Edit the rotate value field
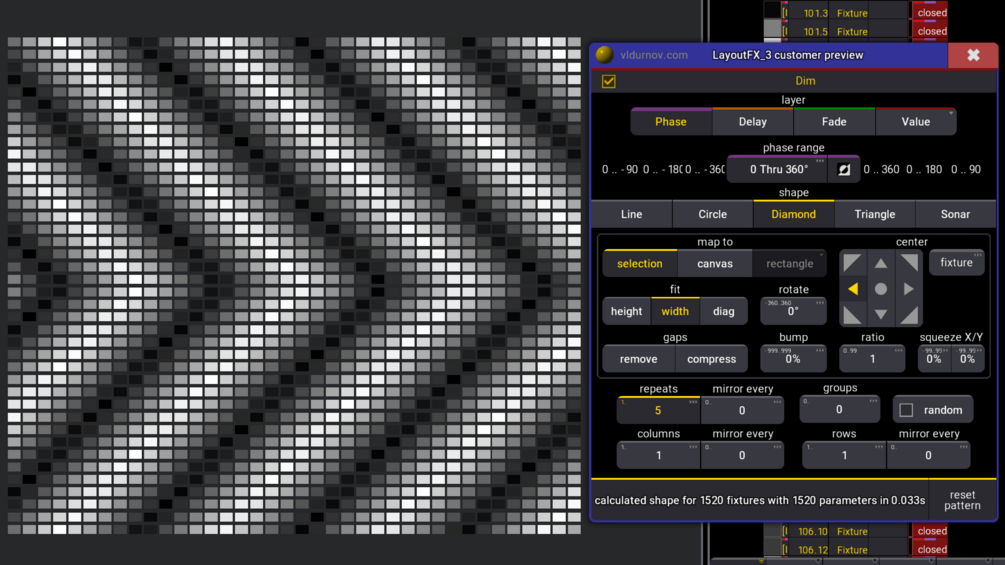 [x=793, y=311]
